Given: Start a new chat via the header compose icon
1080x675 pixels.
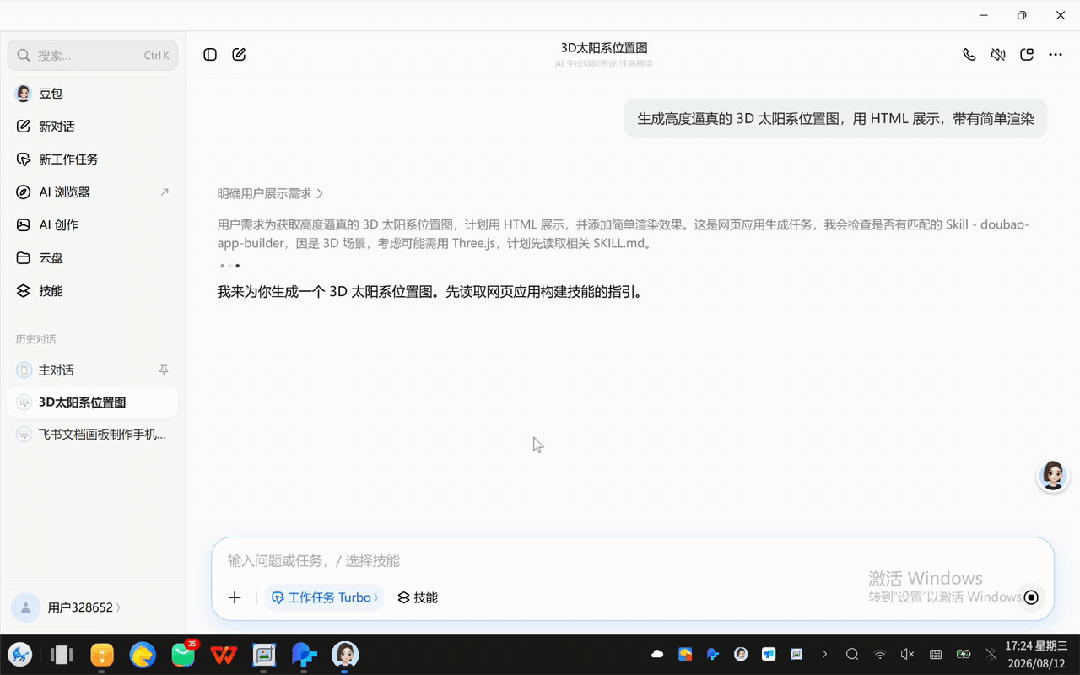Looking at the screenshot, I should click(x=239, y=54).
